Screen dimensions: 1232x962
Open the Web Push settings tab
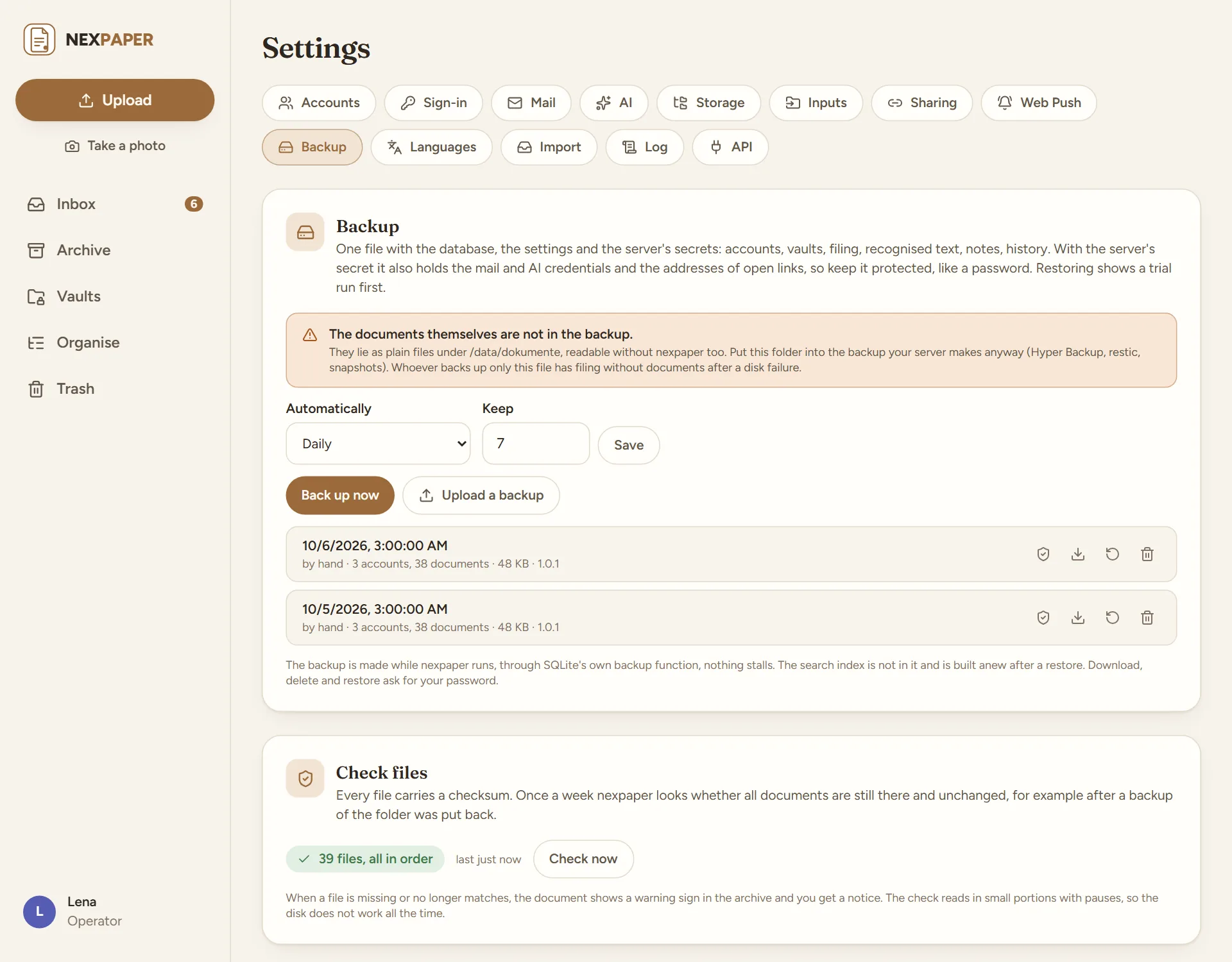[x=1039, y=103]
